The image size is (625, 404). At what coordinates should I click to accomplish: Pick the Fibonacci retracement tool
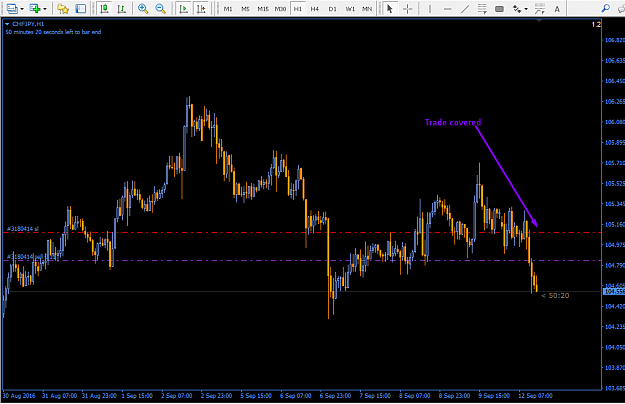tap(482, 8)
